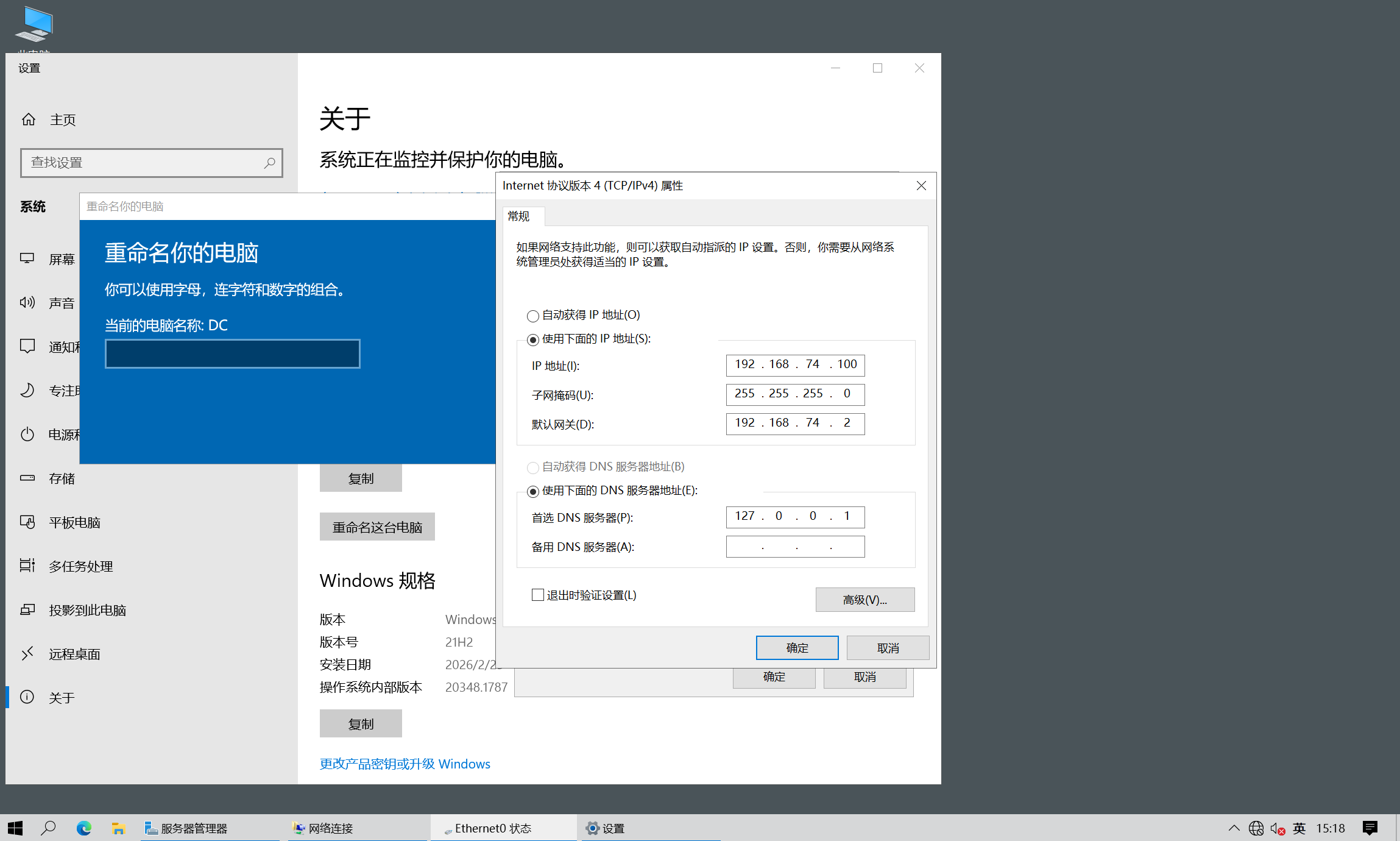The image size is (1400, 841).
Task: Launch Microsoft Edge from the taskbar
Action: point(84,828)
